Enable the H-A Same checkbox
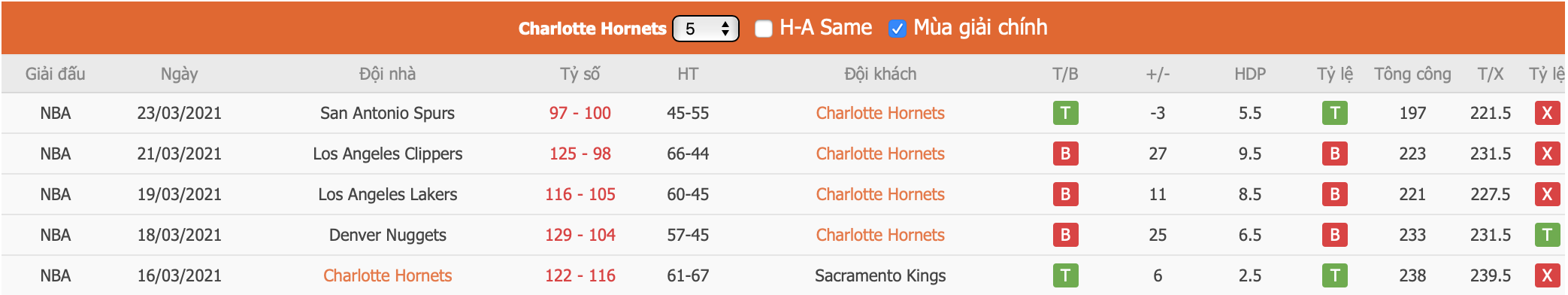This screenshot has width=1568, height=295. (x=763, y=29)
